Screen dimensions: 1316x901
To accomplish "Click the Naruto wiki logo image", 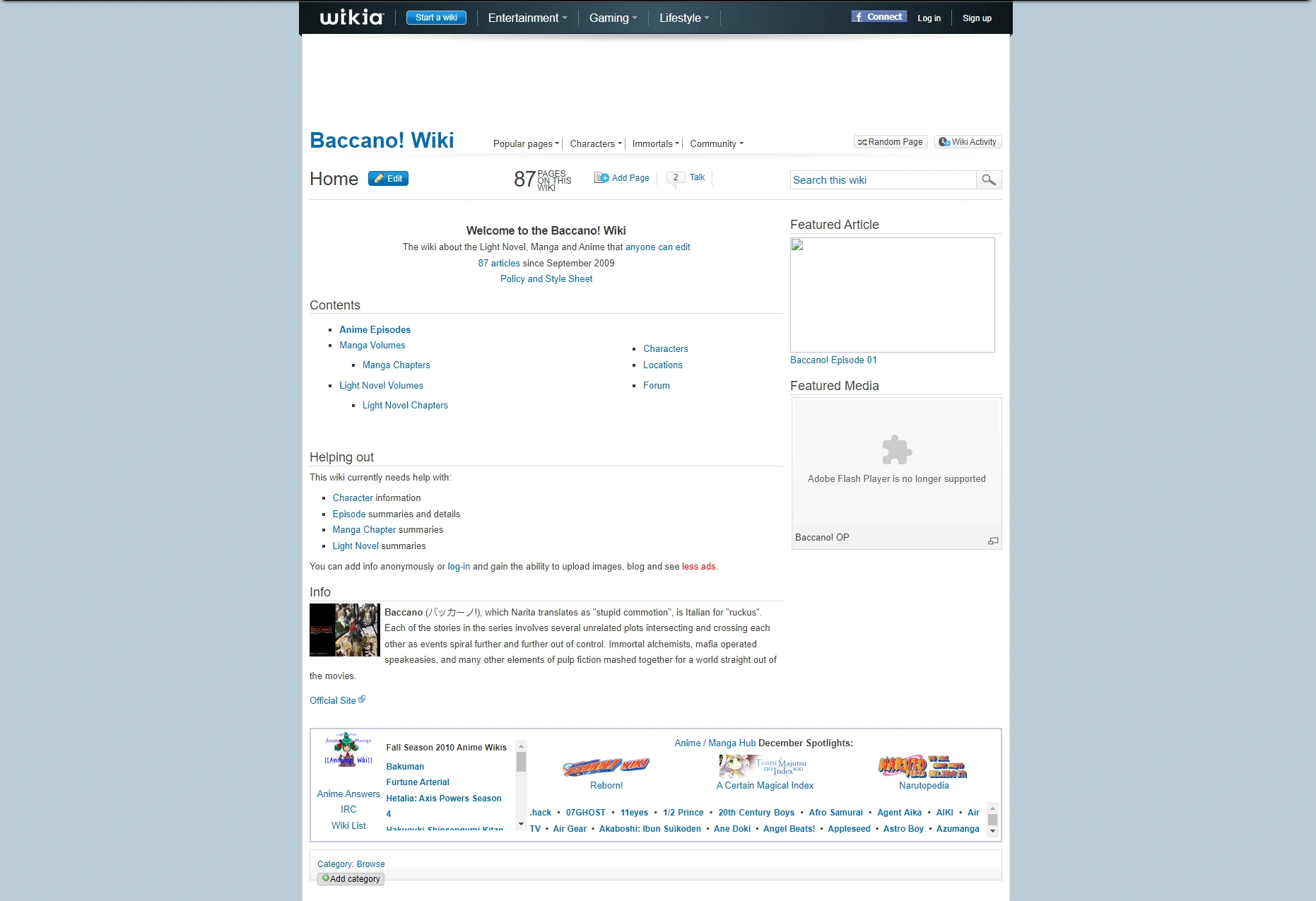I will coord(923,767).
